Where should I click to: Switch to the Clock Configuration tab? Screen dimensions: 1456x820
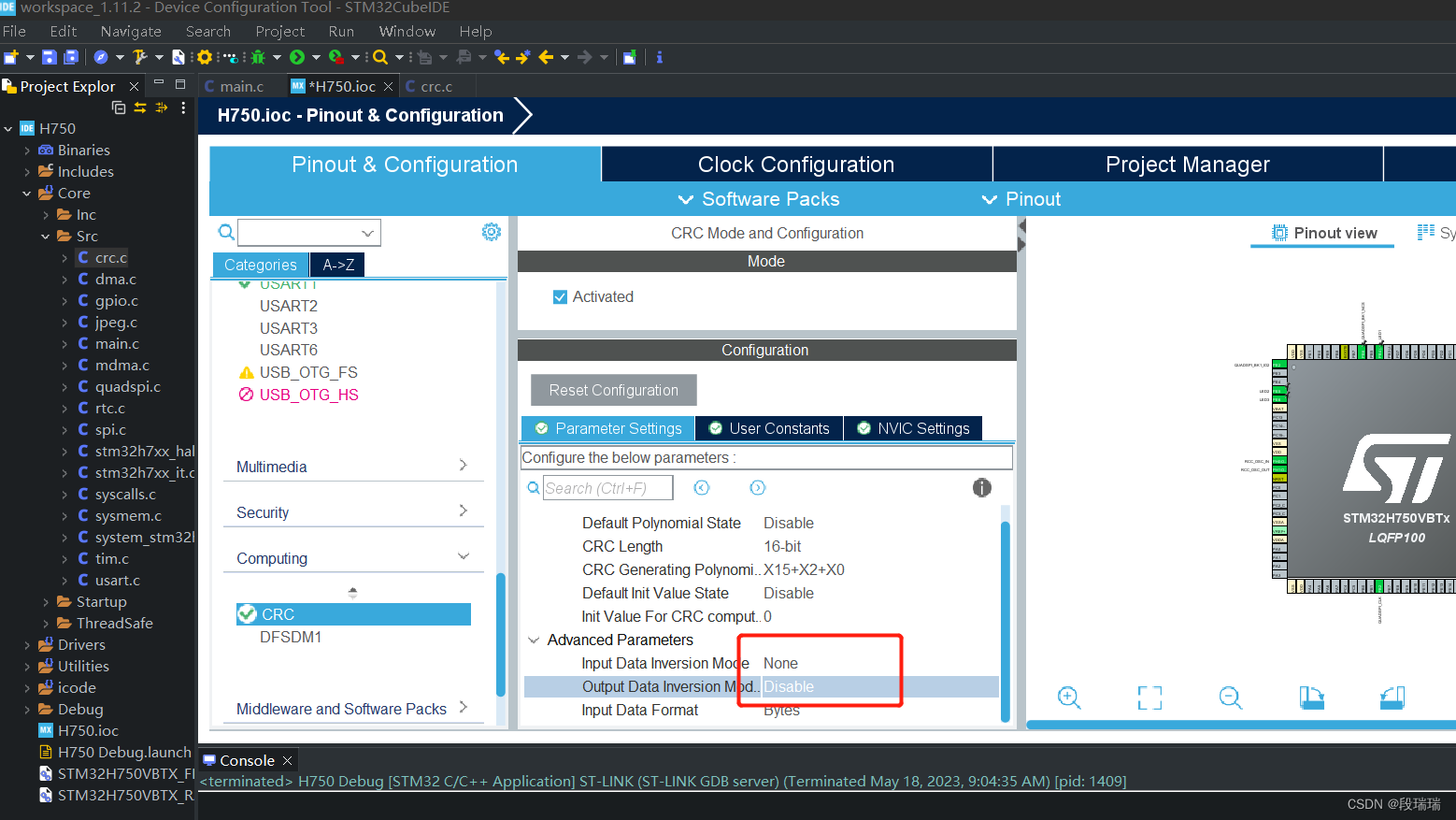point(795,164)
